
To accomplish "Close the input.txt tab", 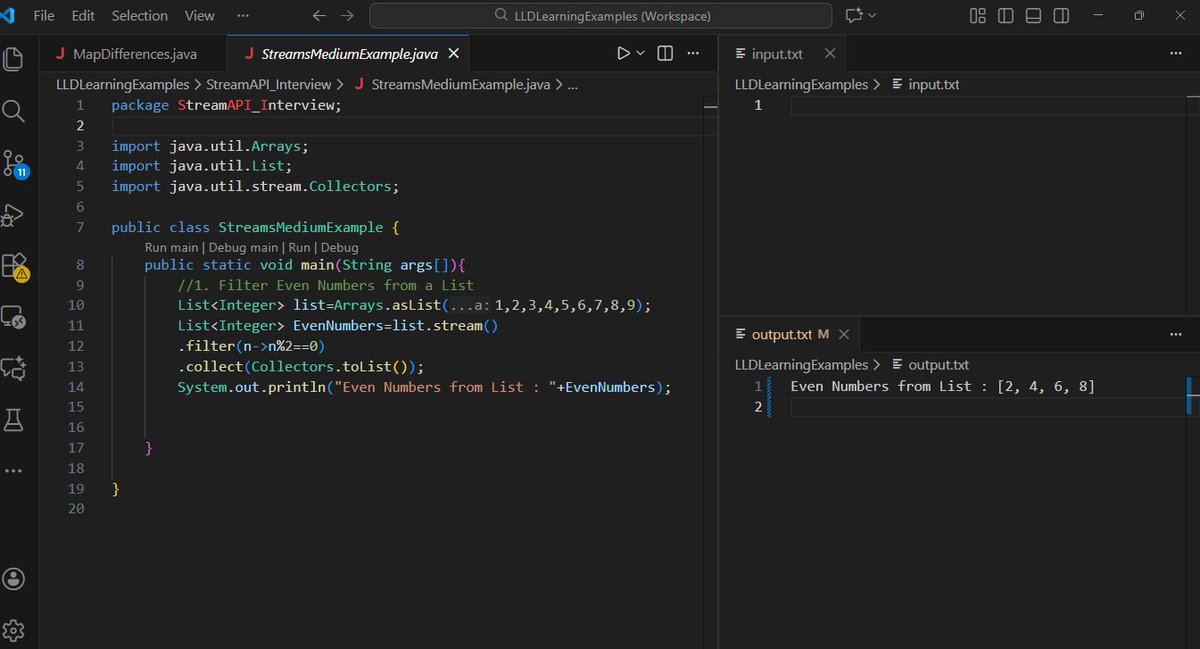I will tap(830, 53).
